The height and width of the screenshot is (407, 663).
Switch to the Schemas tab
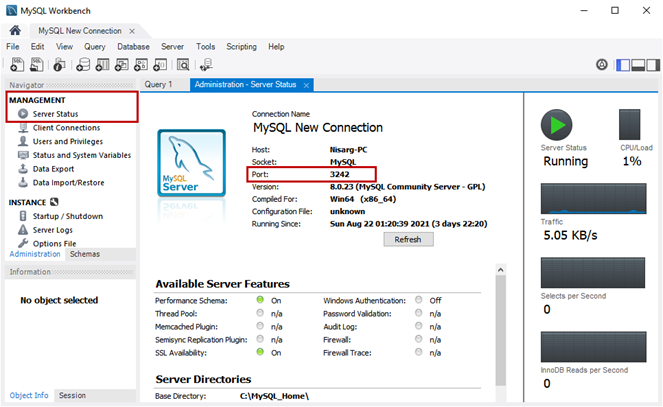coord(85,254)
